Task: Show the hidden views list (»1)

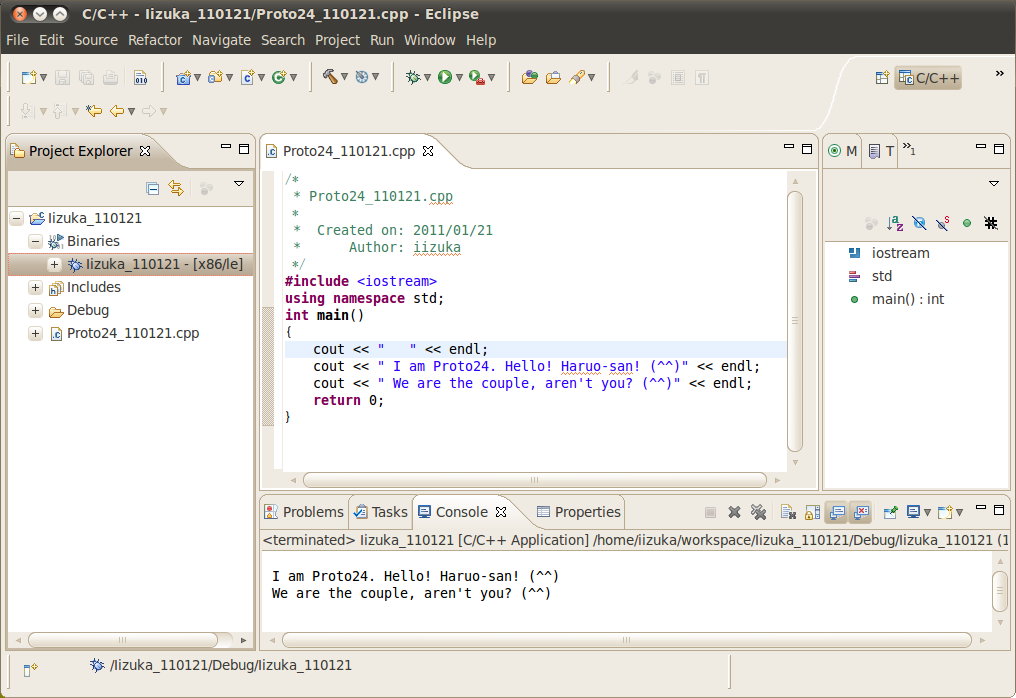Action: pos(909,149)
